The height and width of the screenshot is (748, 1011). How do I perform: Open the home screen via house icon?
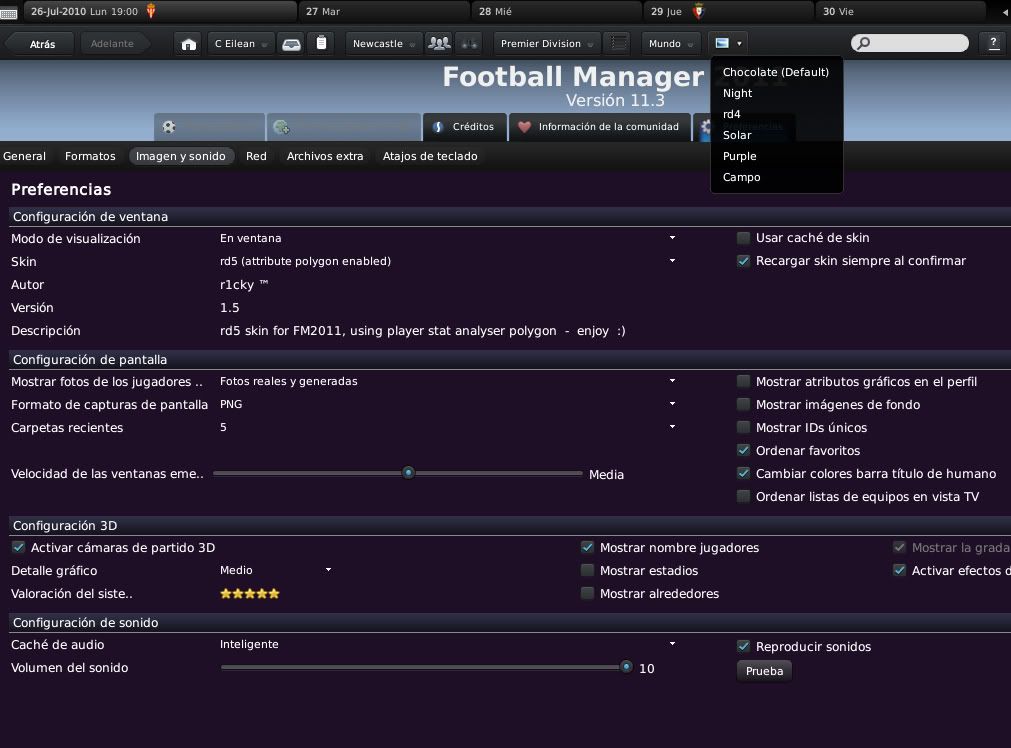[x=188, y=44]
